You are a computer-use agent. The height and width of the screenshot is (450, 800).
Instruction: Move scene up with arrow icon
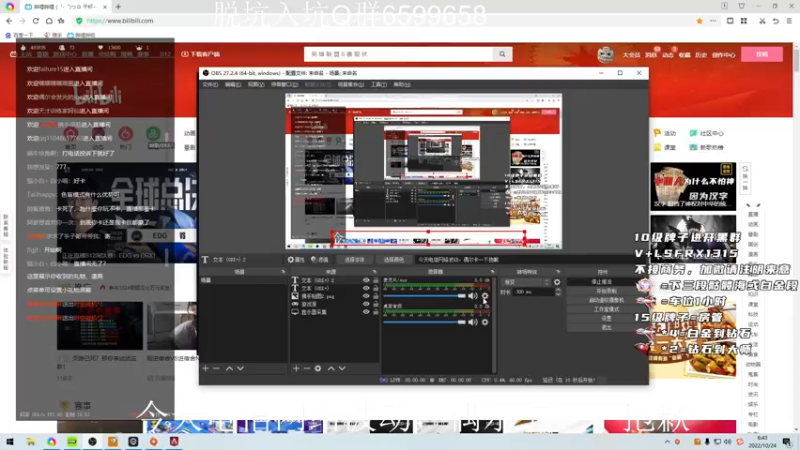[229, 368]
